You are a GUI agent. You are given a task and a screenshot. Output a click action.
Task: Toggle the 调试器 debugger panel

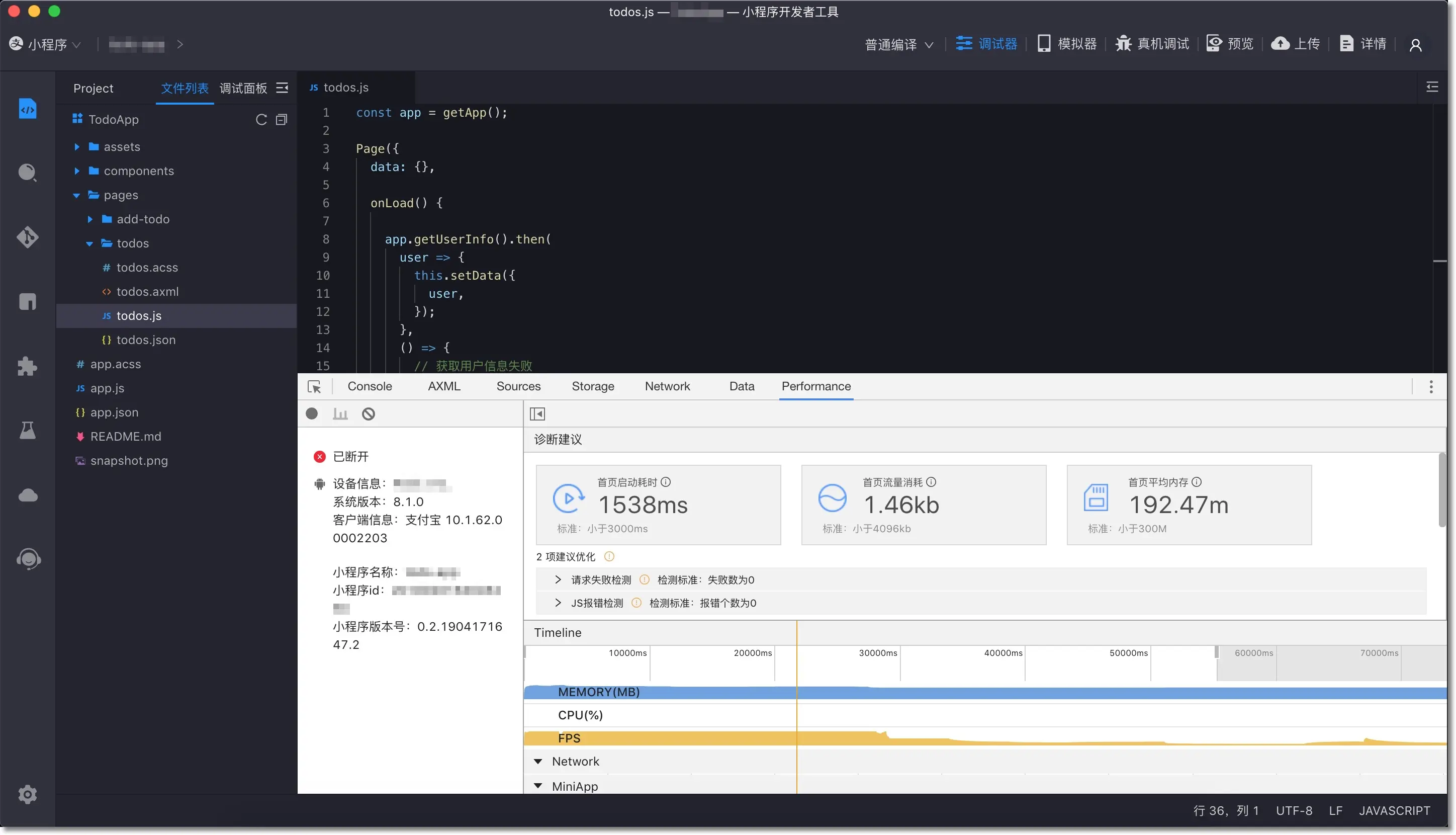[986, 44]
